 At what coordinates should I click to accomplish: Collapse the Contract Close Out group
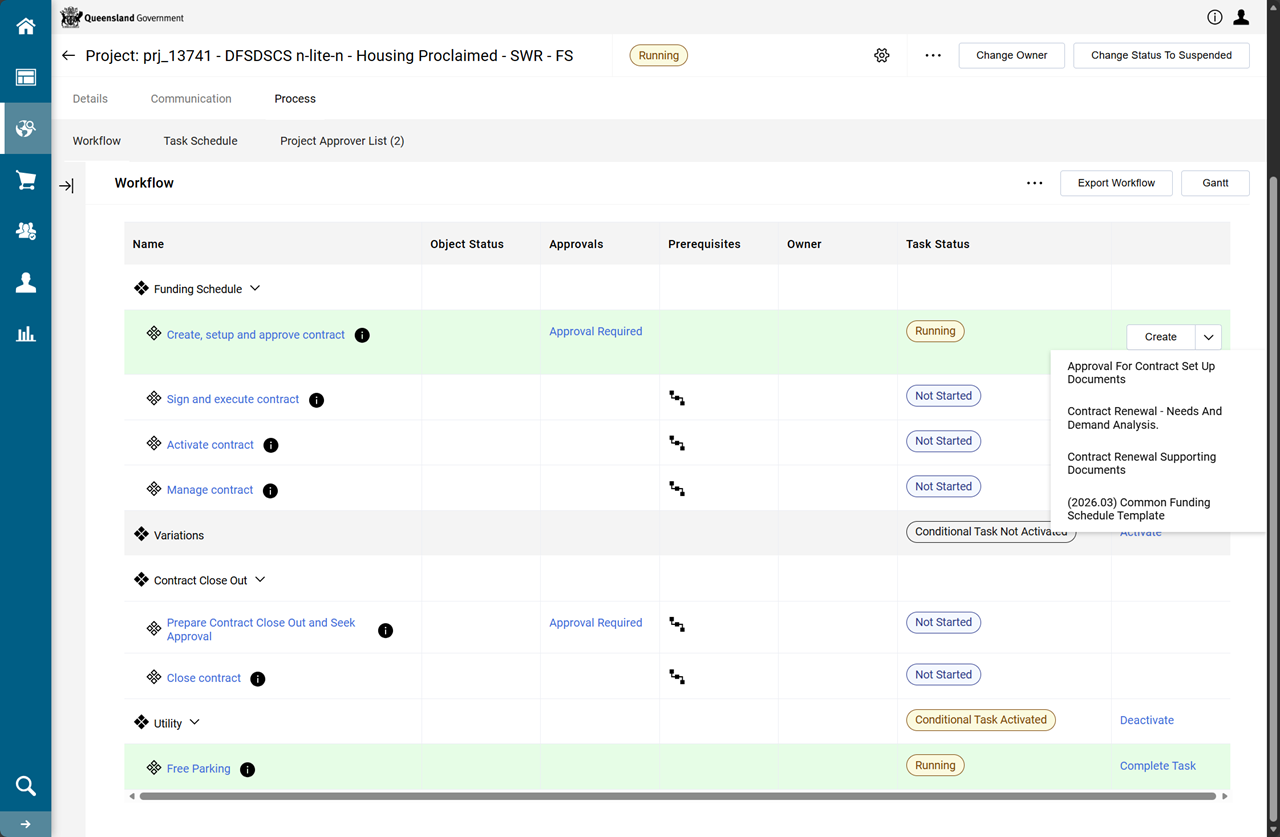pos(260,580)
